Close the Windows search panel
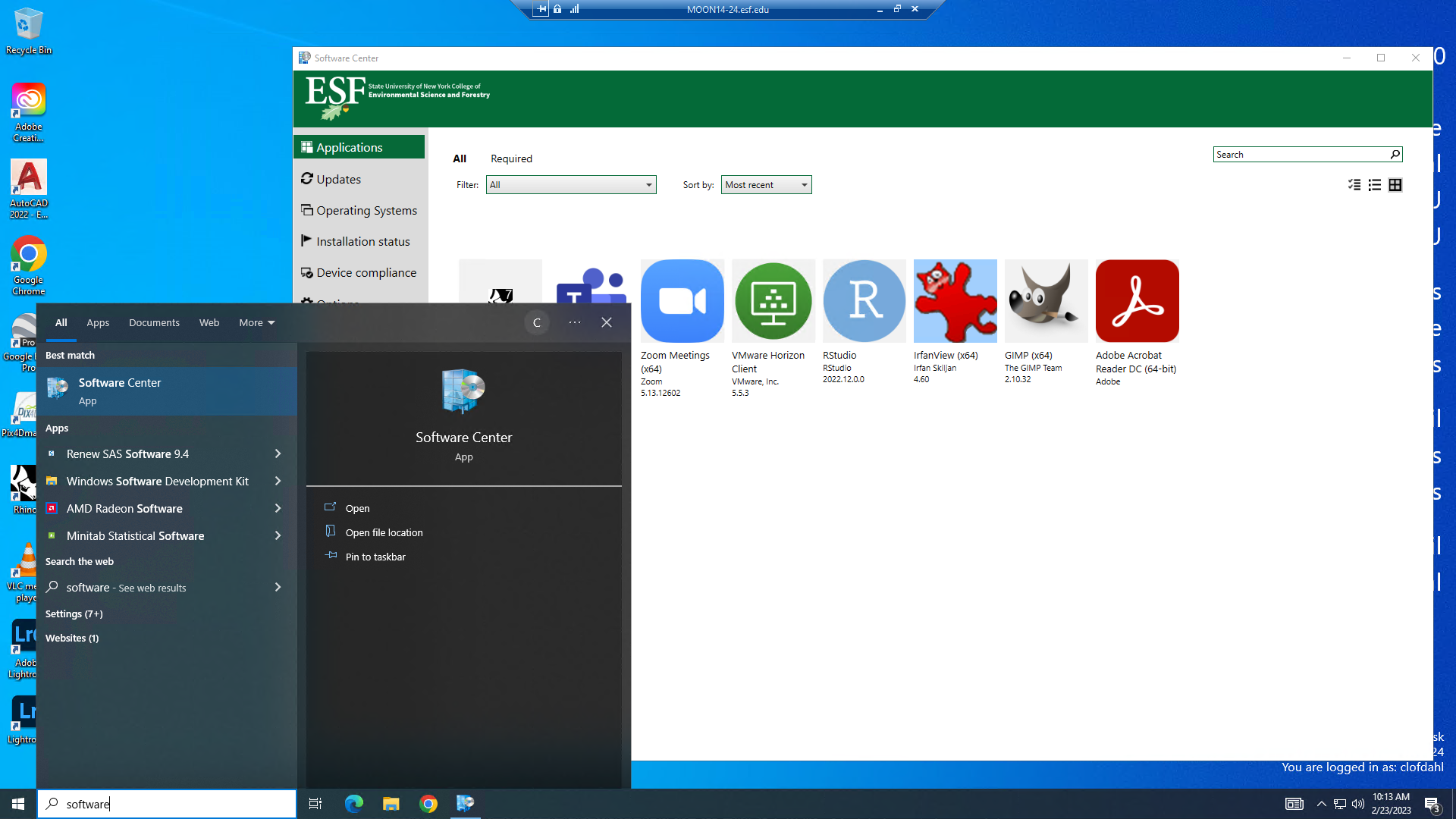 (x=607, y=323)
